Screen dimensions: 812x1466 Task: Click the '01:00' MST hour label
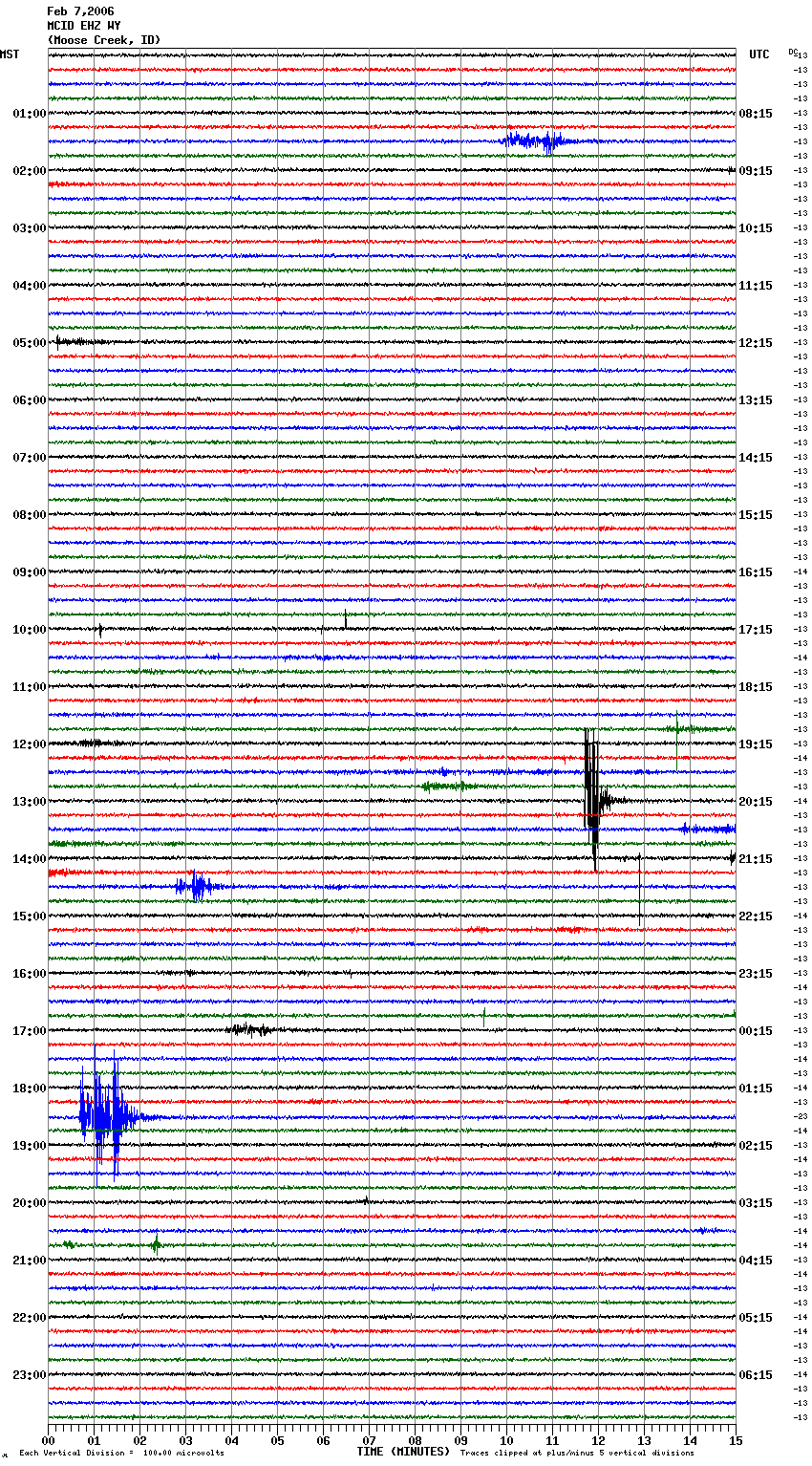(30, 114)
